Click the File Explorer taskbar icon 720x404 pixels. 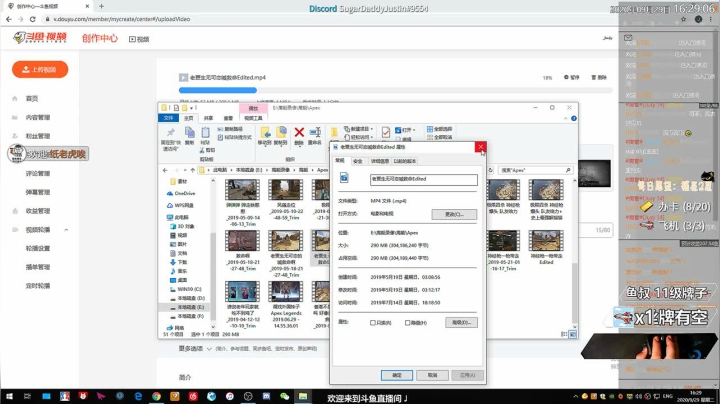[x=303, y=396]
